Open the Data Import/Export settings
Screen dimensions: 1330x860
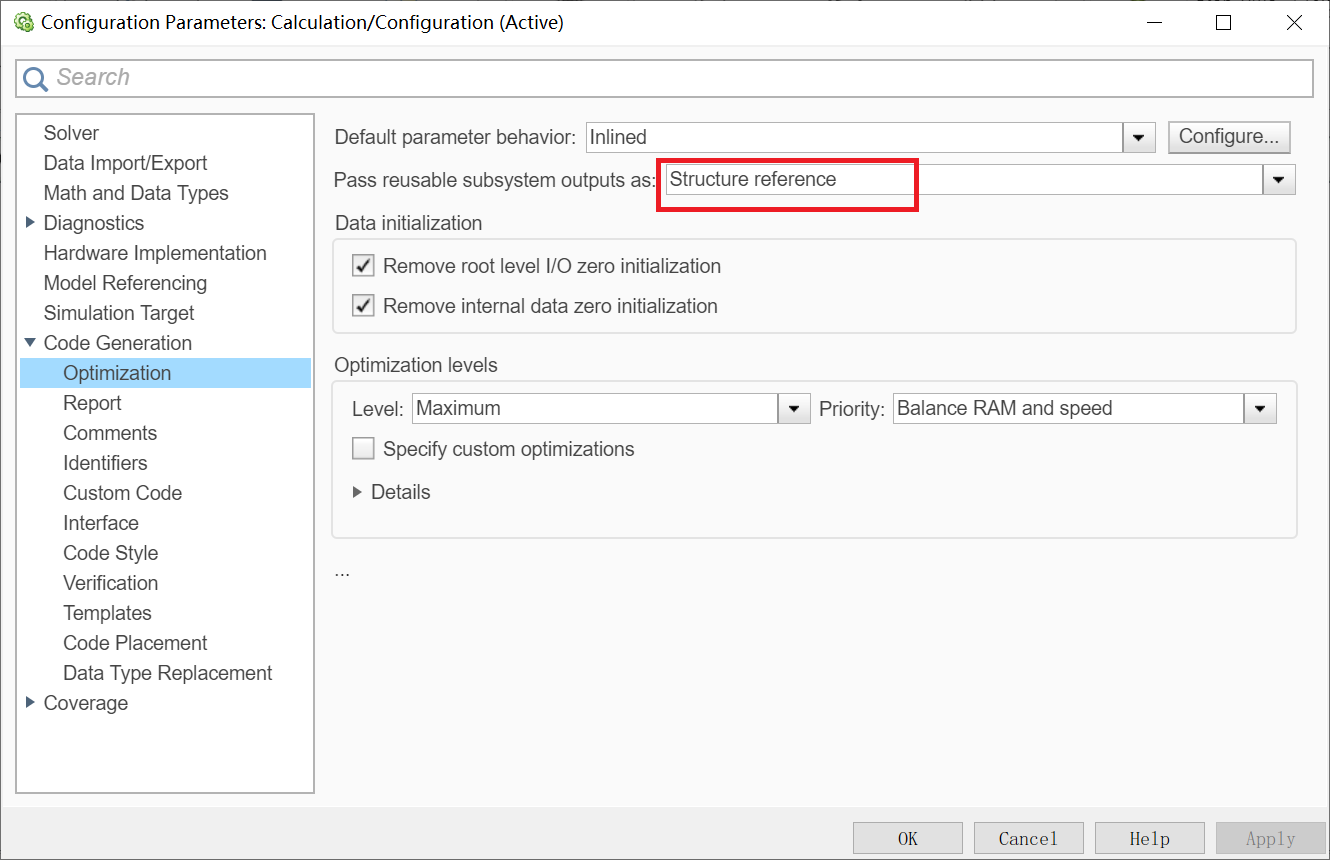[x=125, y=162]
